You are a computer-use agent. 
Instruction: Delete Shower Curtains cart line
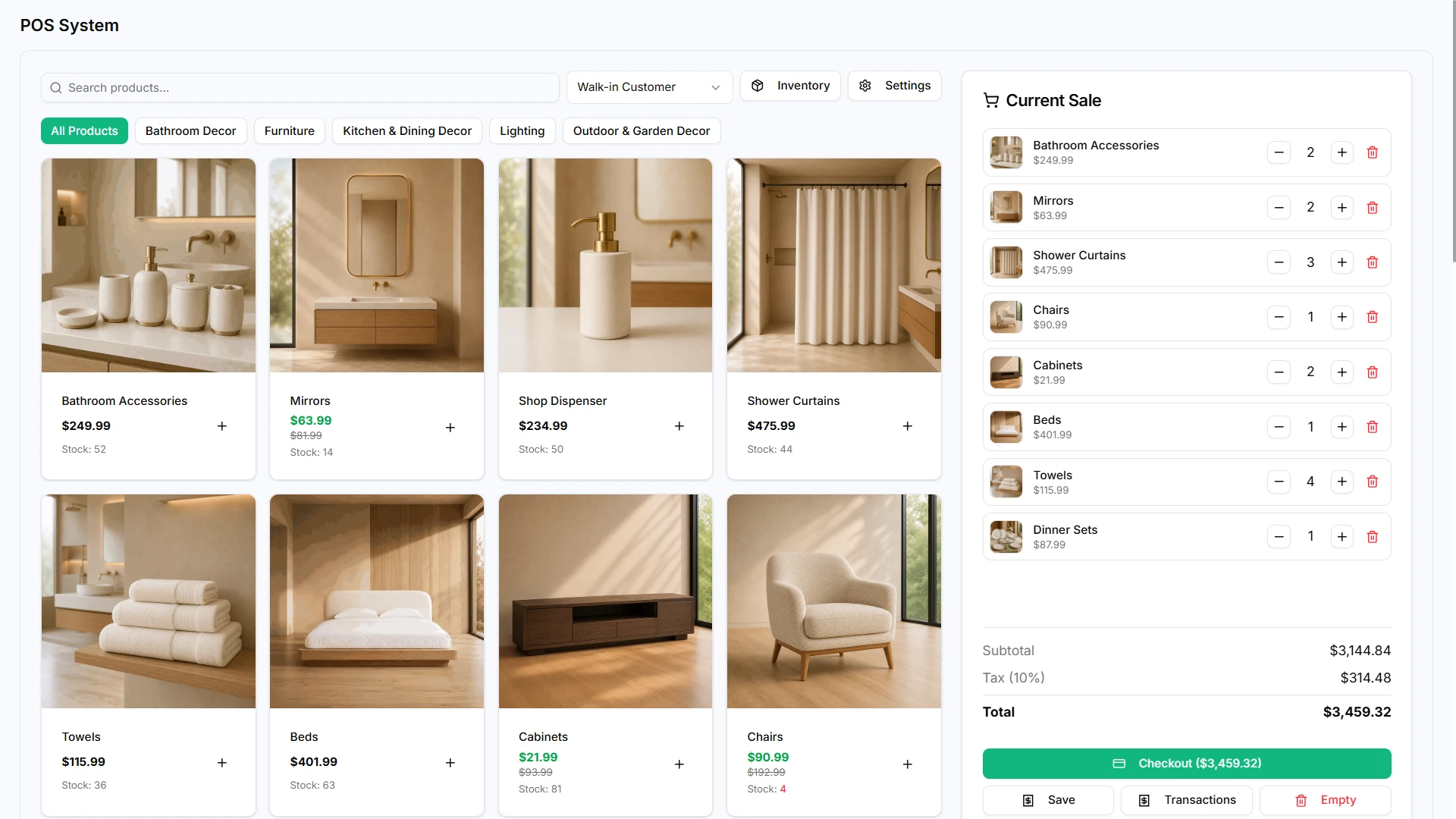[x=1372, y=262]
